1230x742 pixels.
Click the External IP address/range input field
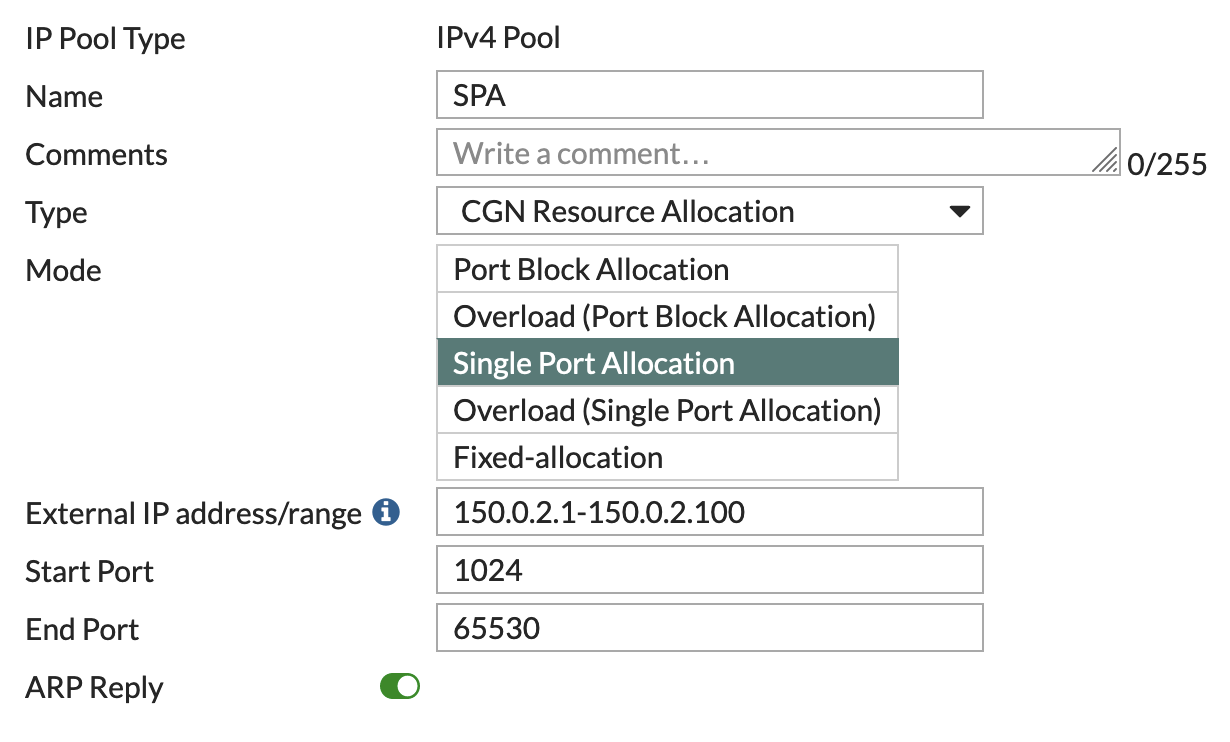tap(710, 513)
